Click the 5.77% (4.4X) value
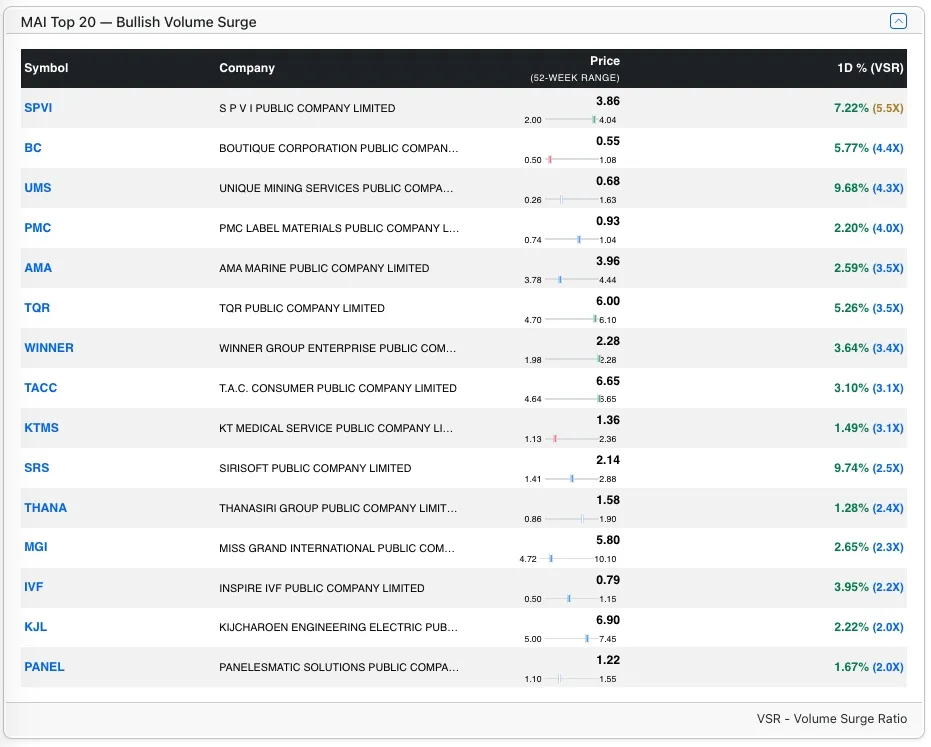 (869, 148)
